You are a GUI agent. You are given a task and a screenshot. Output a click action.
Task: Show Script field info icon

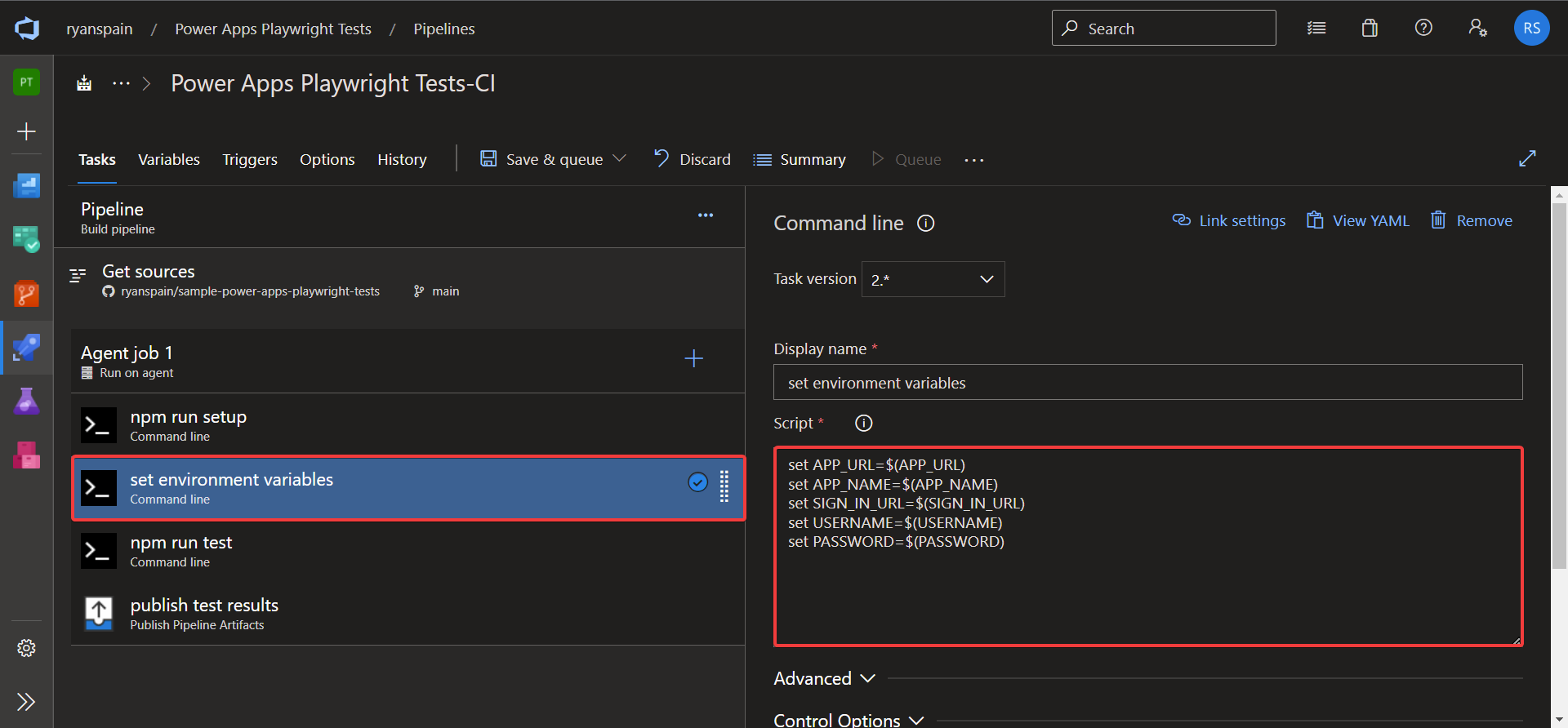(863, 423)
